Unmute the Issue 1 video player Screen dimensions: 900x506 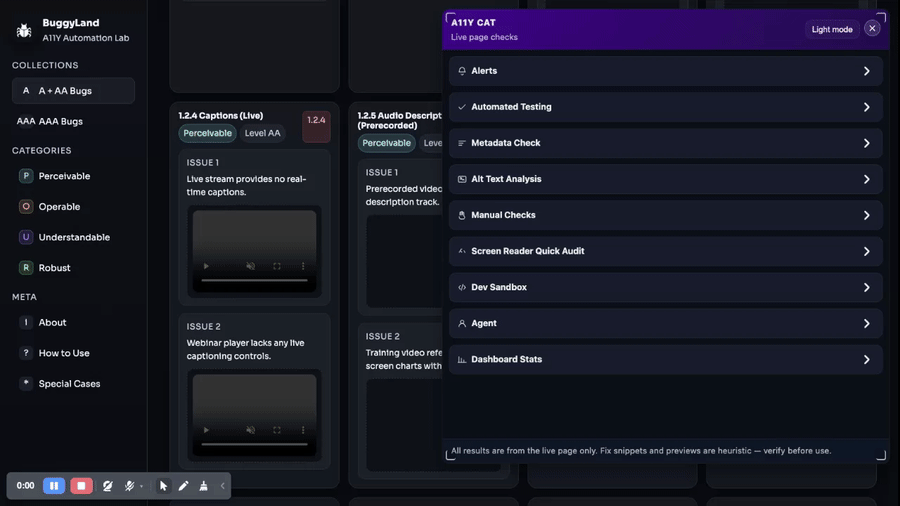coord(251,267)
